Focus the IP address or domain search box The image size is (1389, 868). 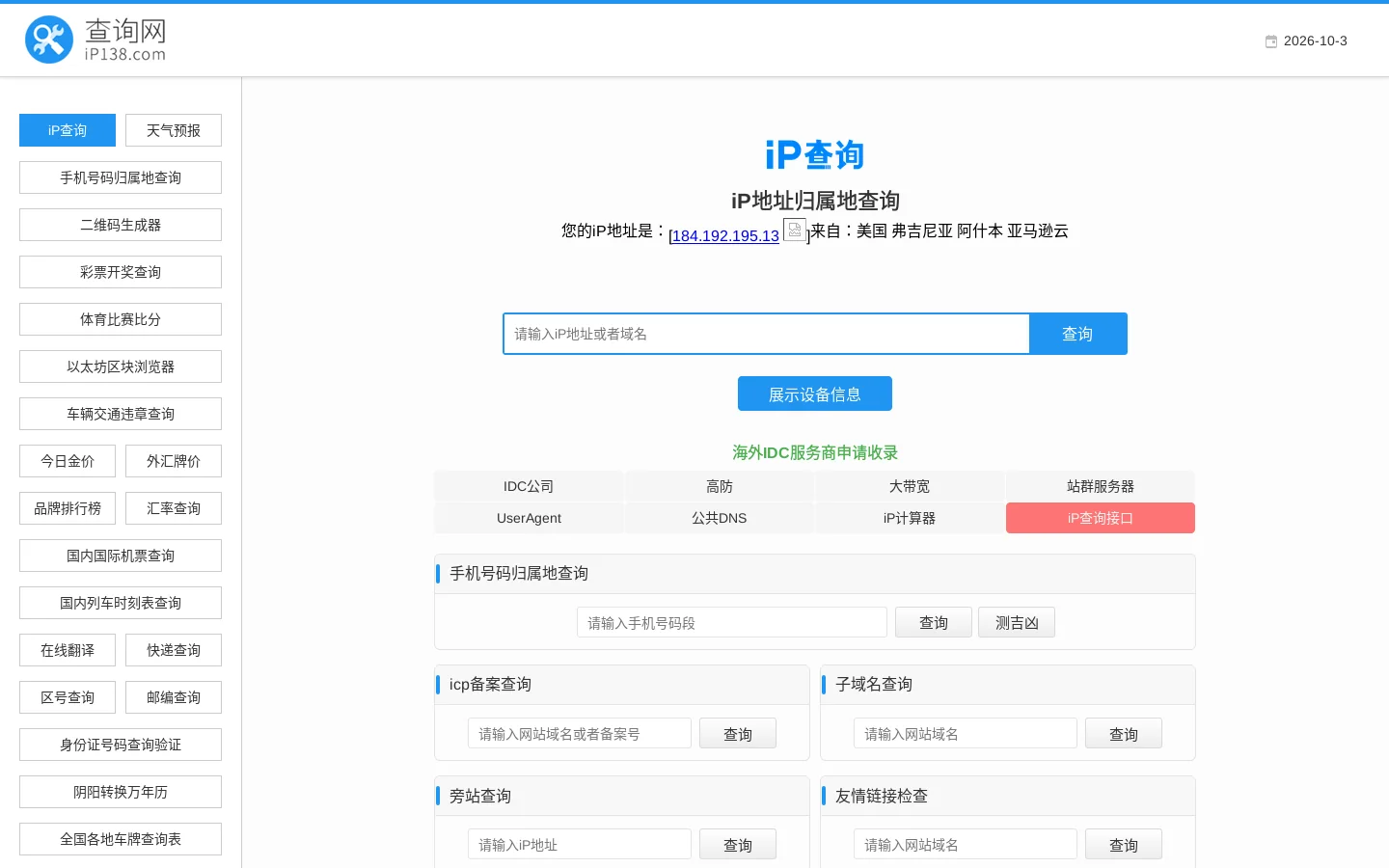[x=767, y=334]
